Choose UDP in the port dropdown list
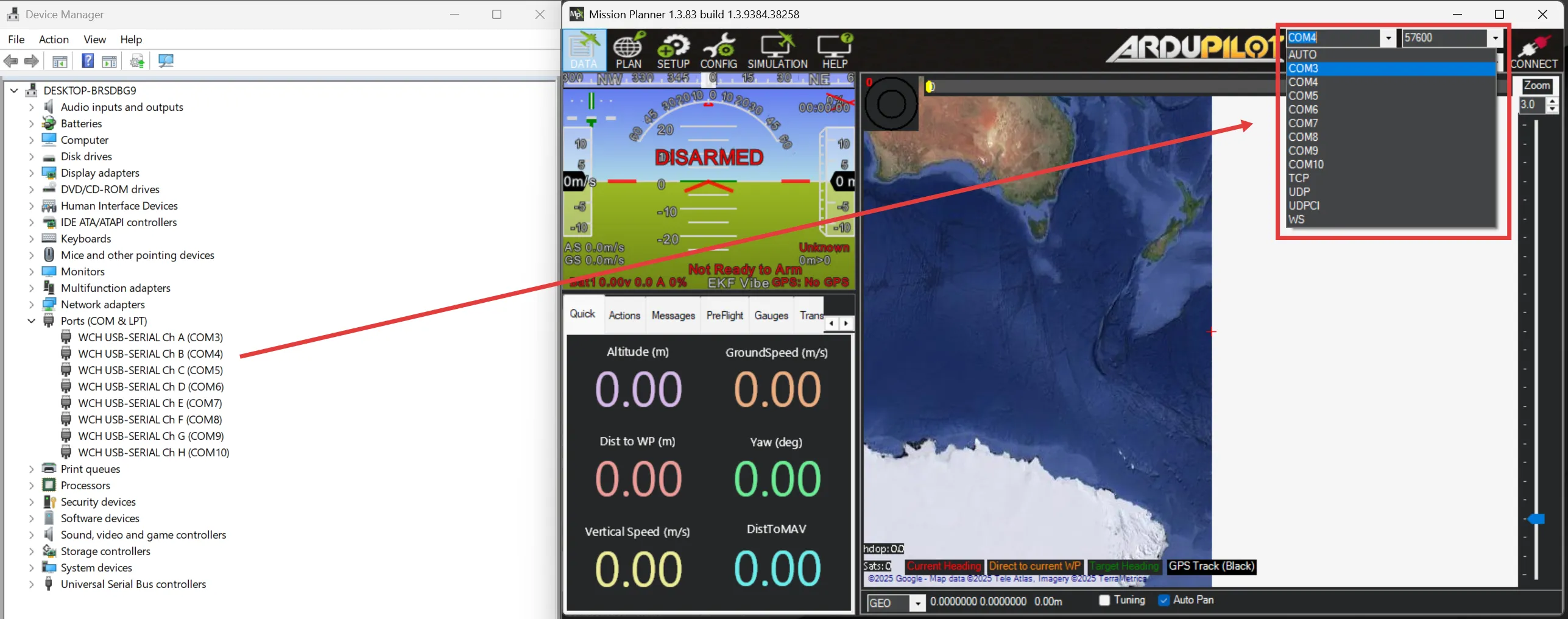The width and height of the screenshot is (1568, 619). 1391,192
